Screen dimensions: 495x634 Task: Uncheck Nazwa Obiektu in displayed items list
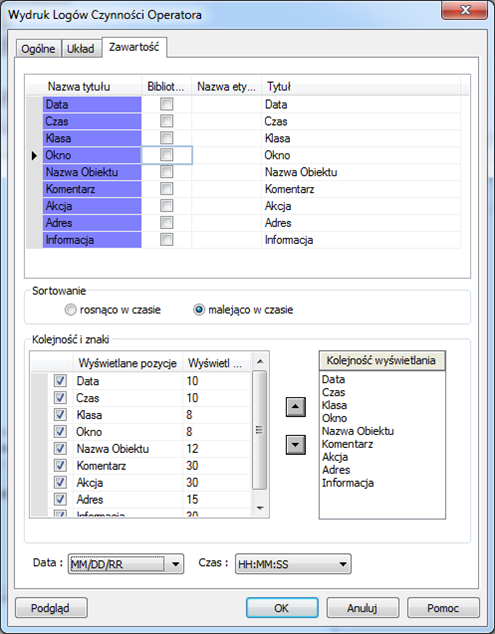click(x=60, y=449)
